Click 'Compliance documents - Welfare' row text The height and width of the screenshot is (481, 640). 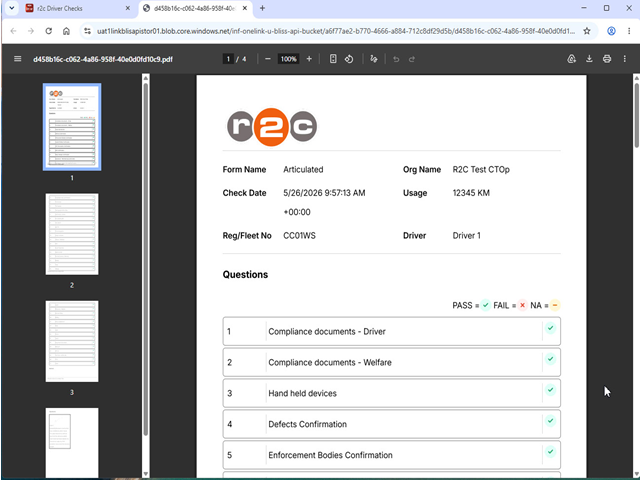pos(330,363)
